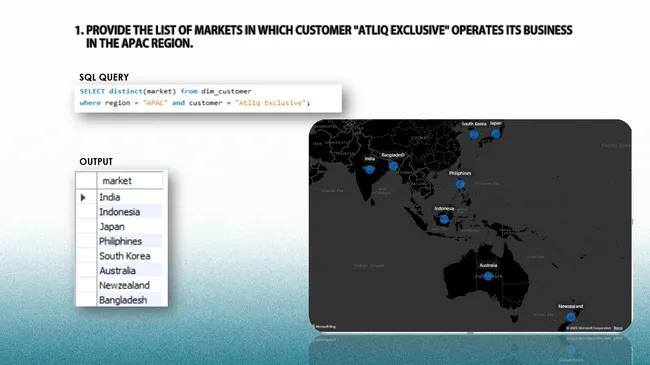Screen dimensions: 650x365
Task: Click the Indonesia map label
Action: point(444,209)
